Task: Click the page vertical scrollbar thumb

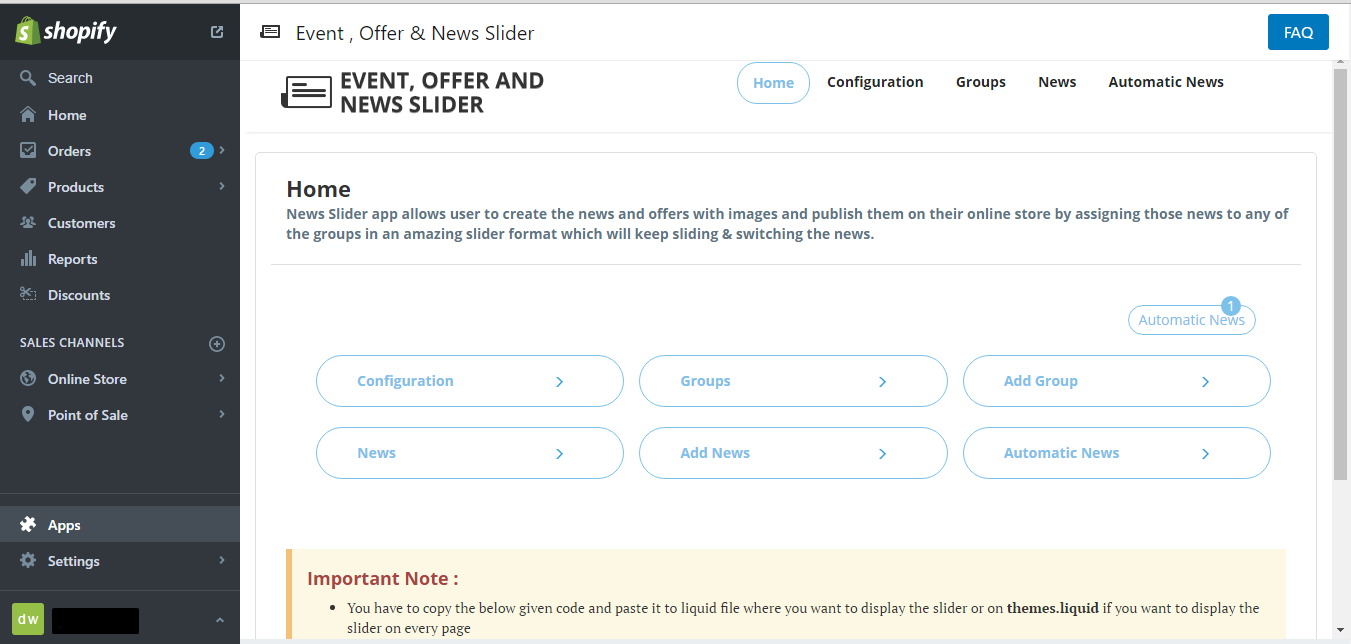Action: click(x=1341, y=272)
